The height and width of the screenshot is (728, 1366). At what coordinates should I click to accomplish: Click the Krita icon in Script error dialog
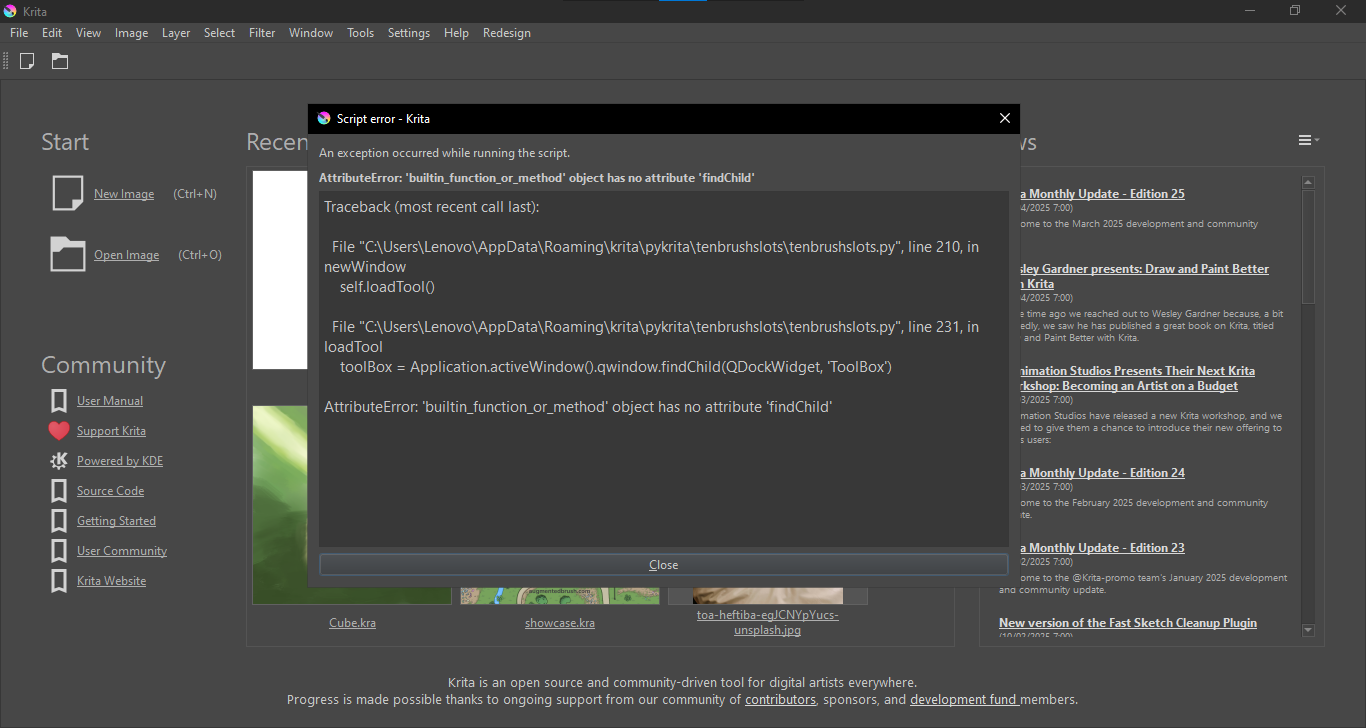click(324, 118)
